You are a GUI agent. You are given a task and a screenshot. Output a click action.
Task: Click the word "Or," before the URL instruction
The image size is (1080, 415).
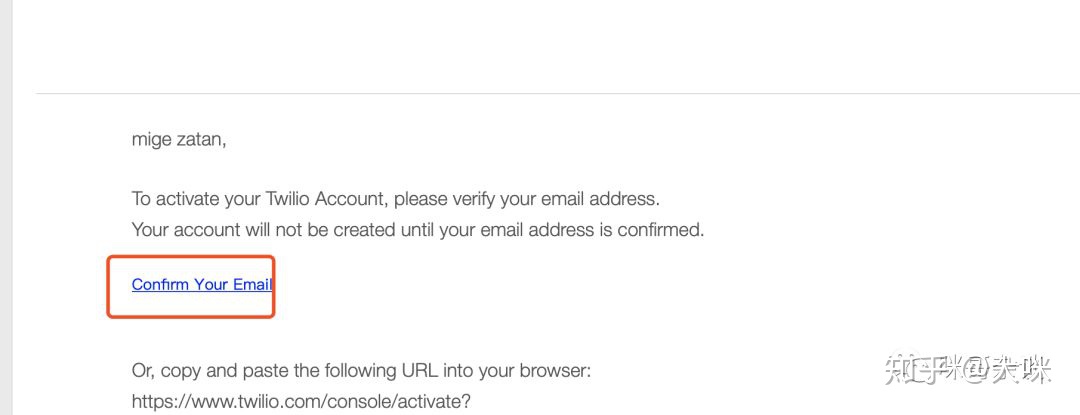(145, 371)
